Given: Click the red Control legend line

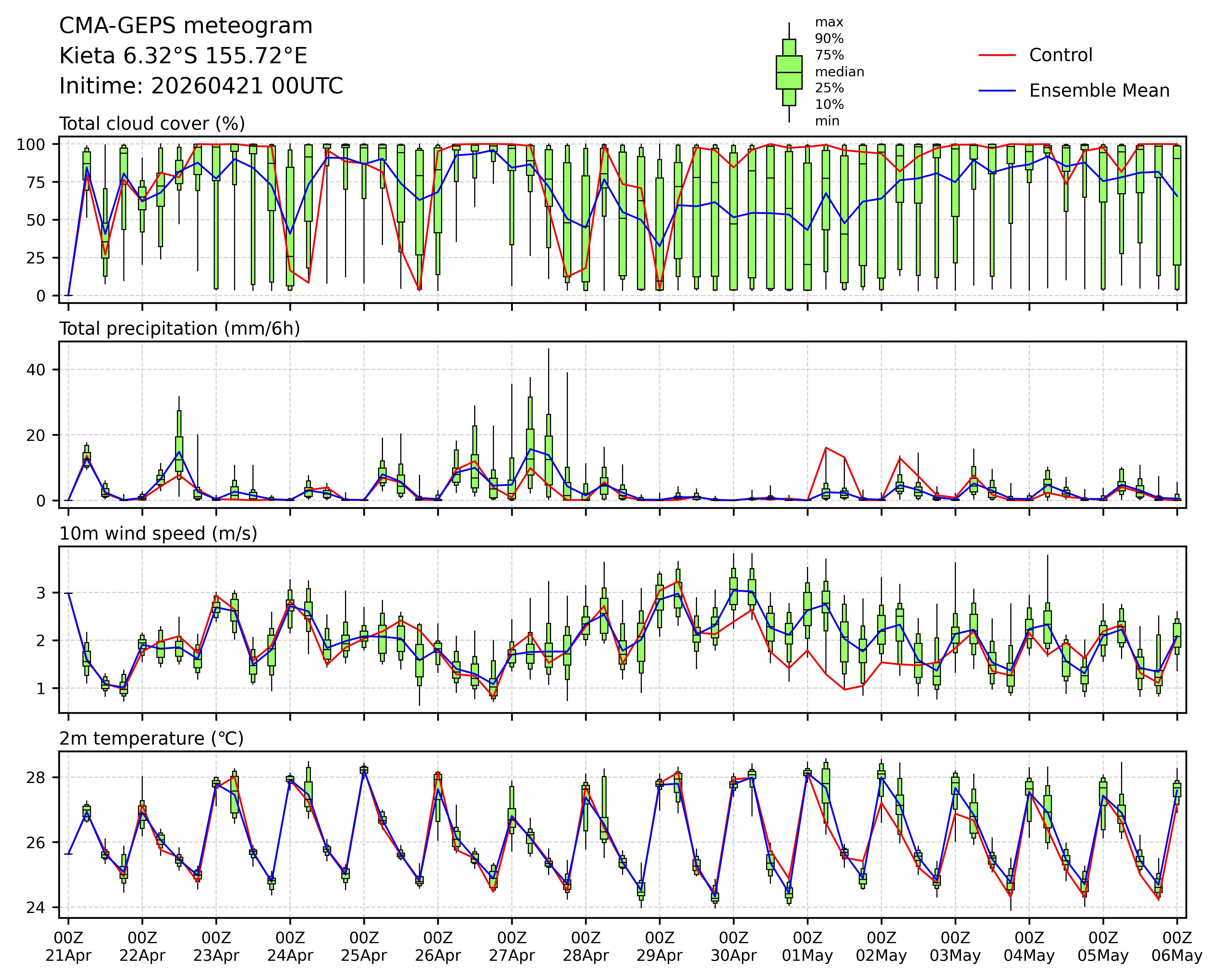Looking at the screenshot, I should pyautogui.click(x=997, y=56).
